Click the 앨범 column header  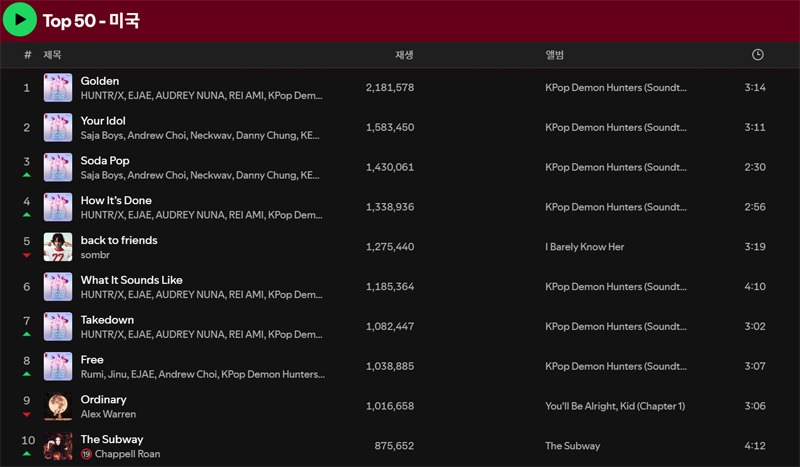pyautogui.click(x=555, y=55)
